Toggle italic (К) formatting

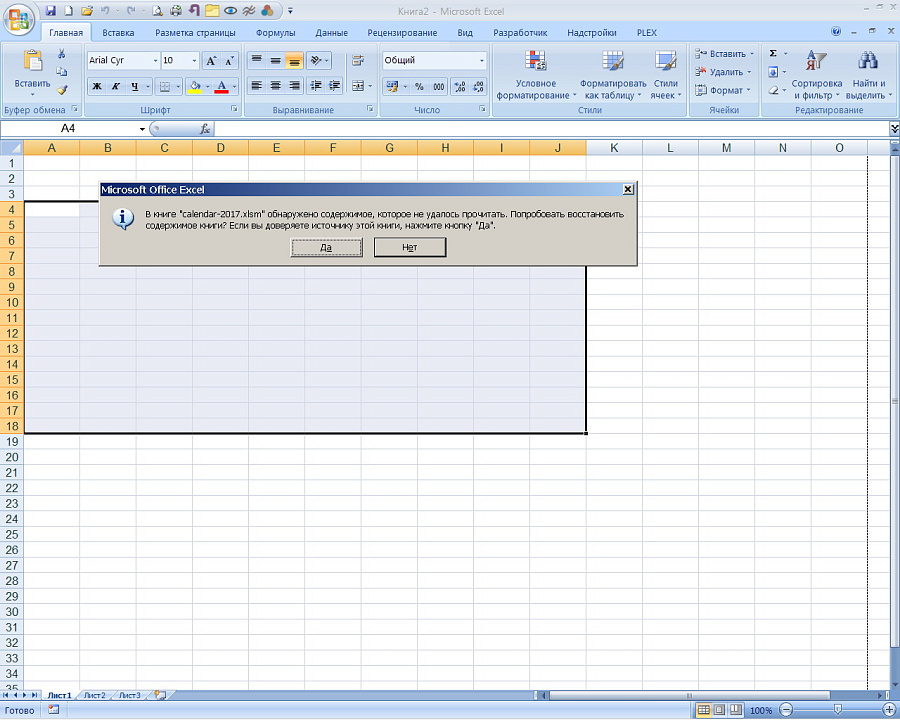[x=116, y=86]
